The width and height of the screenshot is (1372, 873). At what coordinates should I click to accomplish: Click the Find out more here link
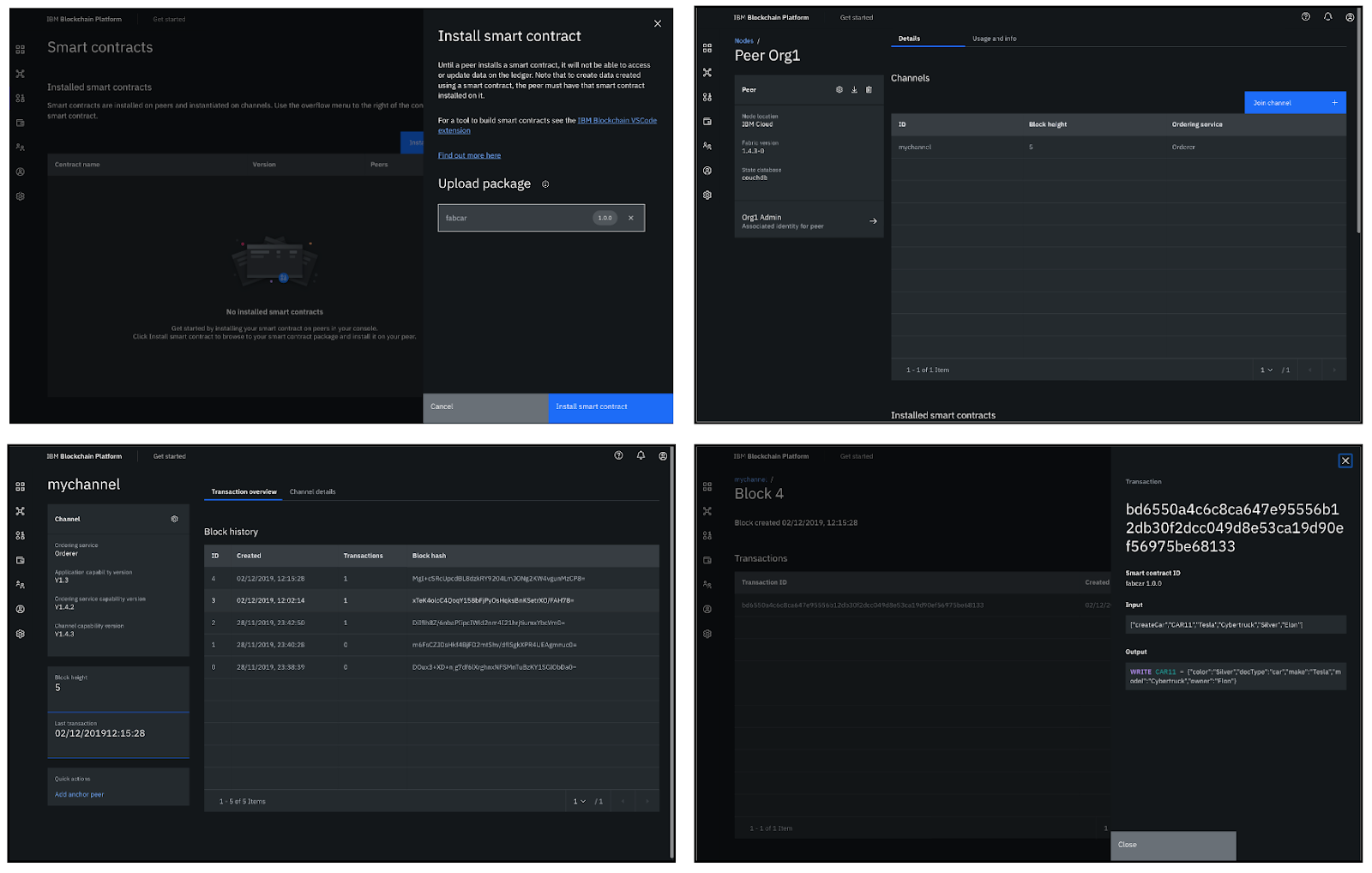[x=469, y=155]
